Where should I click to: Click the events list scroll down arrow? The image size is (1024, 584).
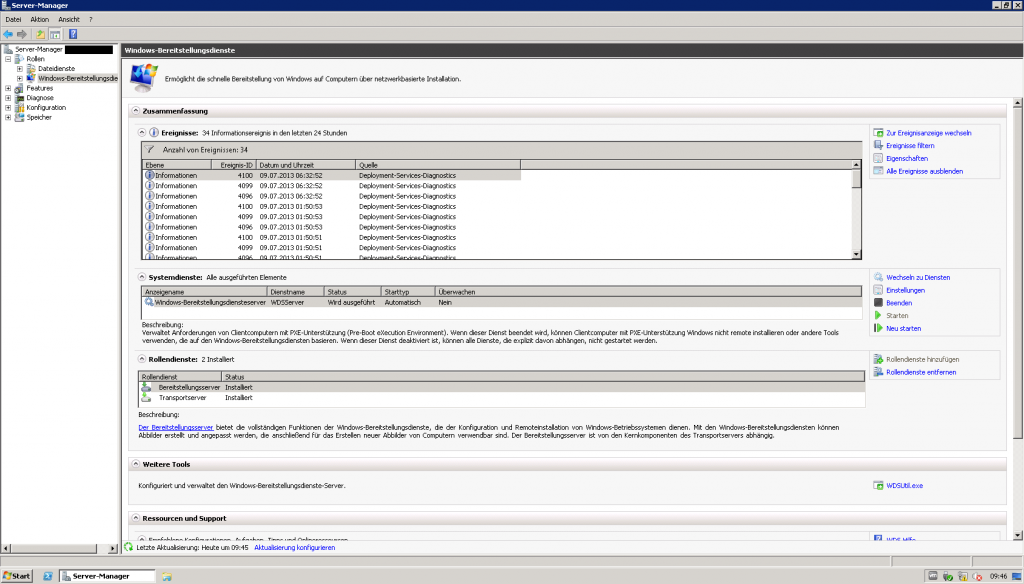[856, 254]
